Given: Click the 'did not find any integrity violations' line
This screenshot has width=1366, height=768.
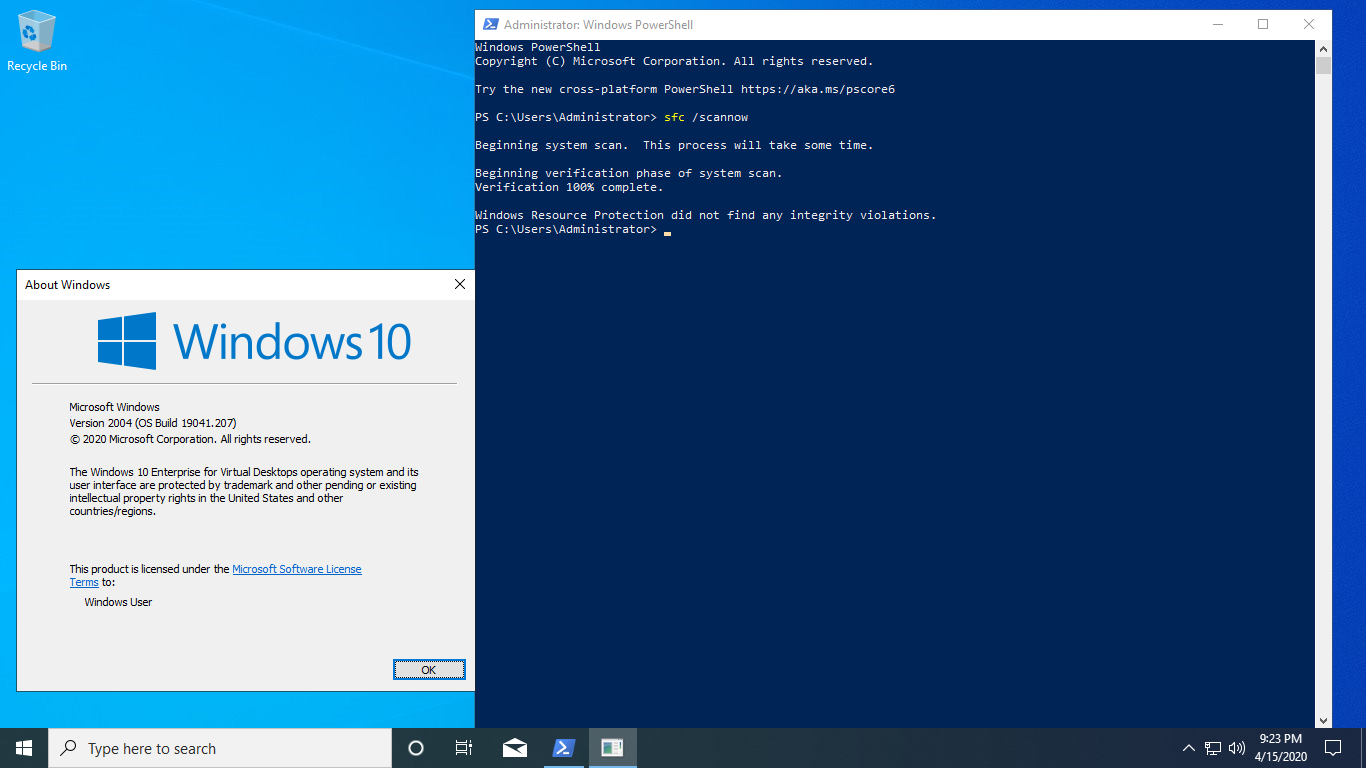Looking at the screenshot, I should point(706,215).
